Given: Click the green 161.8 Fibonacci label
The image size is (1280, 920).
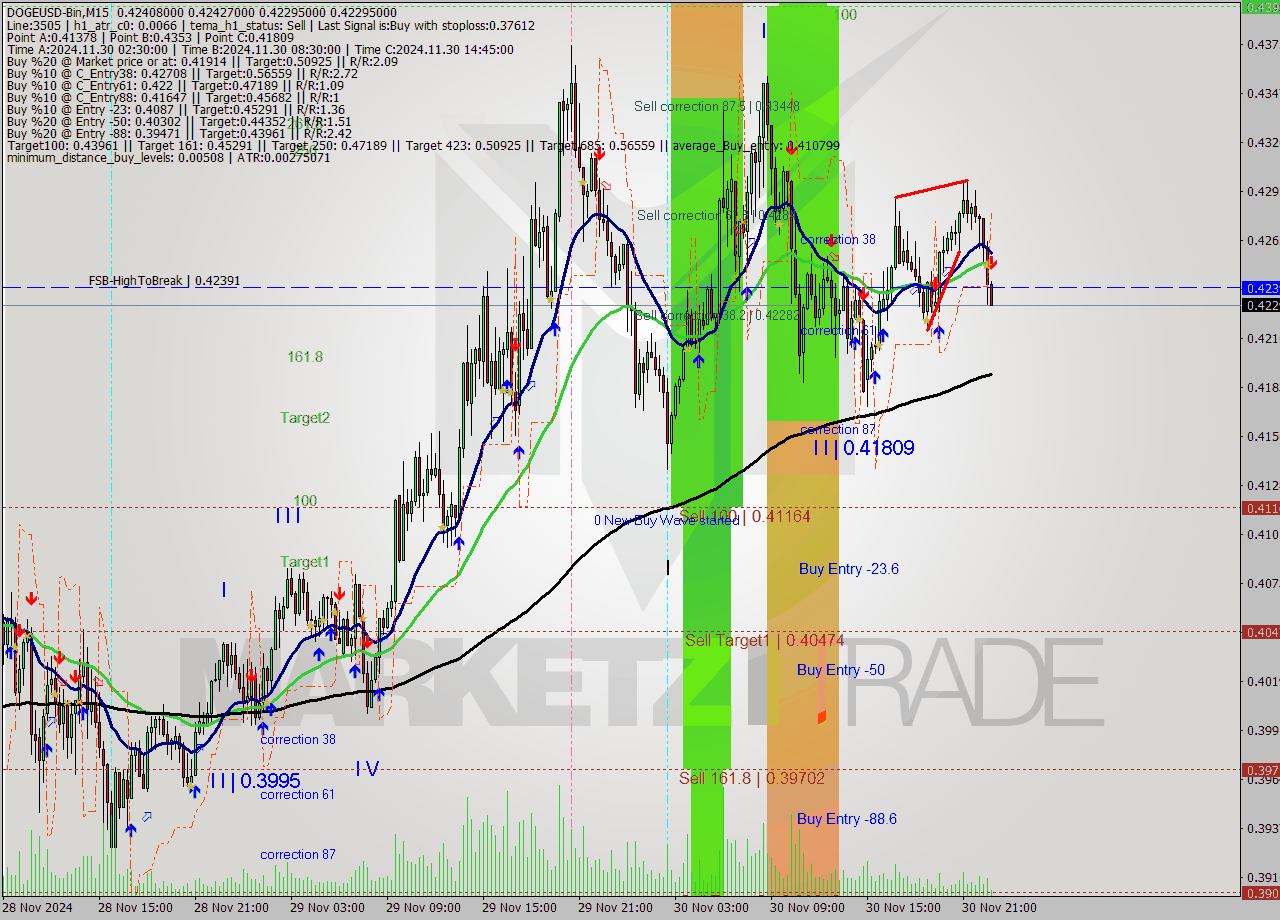Looking at the screenshot, I should point(304,356).
